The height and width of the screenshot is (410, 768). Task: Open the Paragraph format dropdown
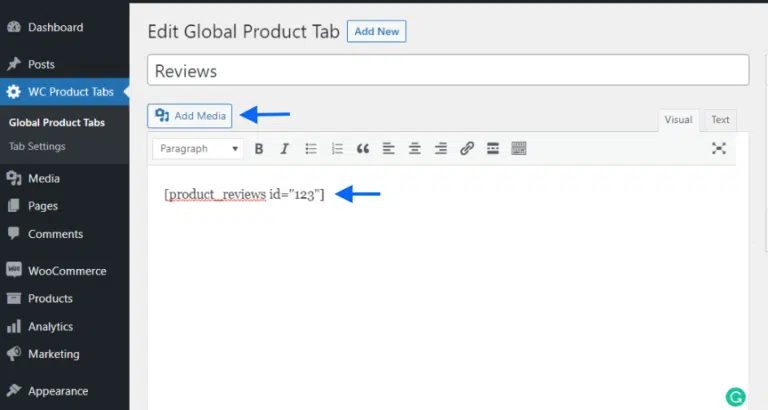[198, 149]
